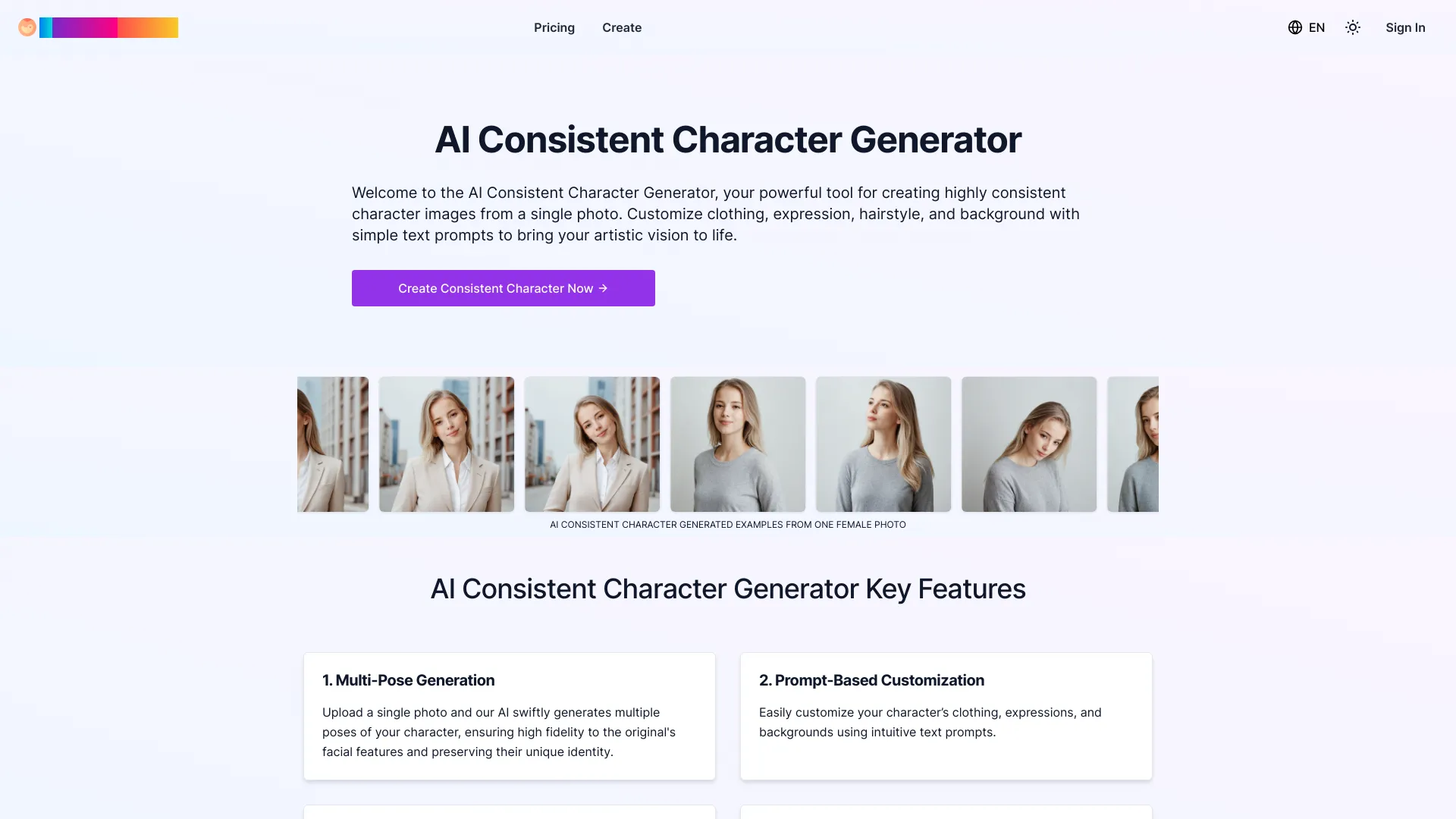Click the fifth character thumbnail image
The height and width of the screenshot is (819, 1456).
[882, 444]
